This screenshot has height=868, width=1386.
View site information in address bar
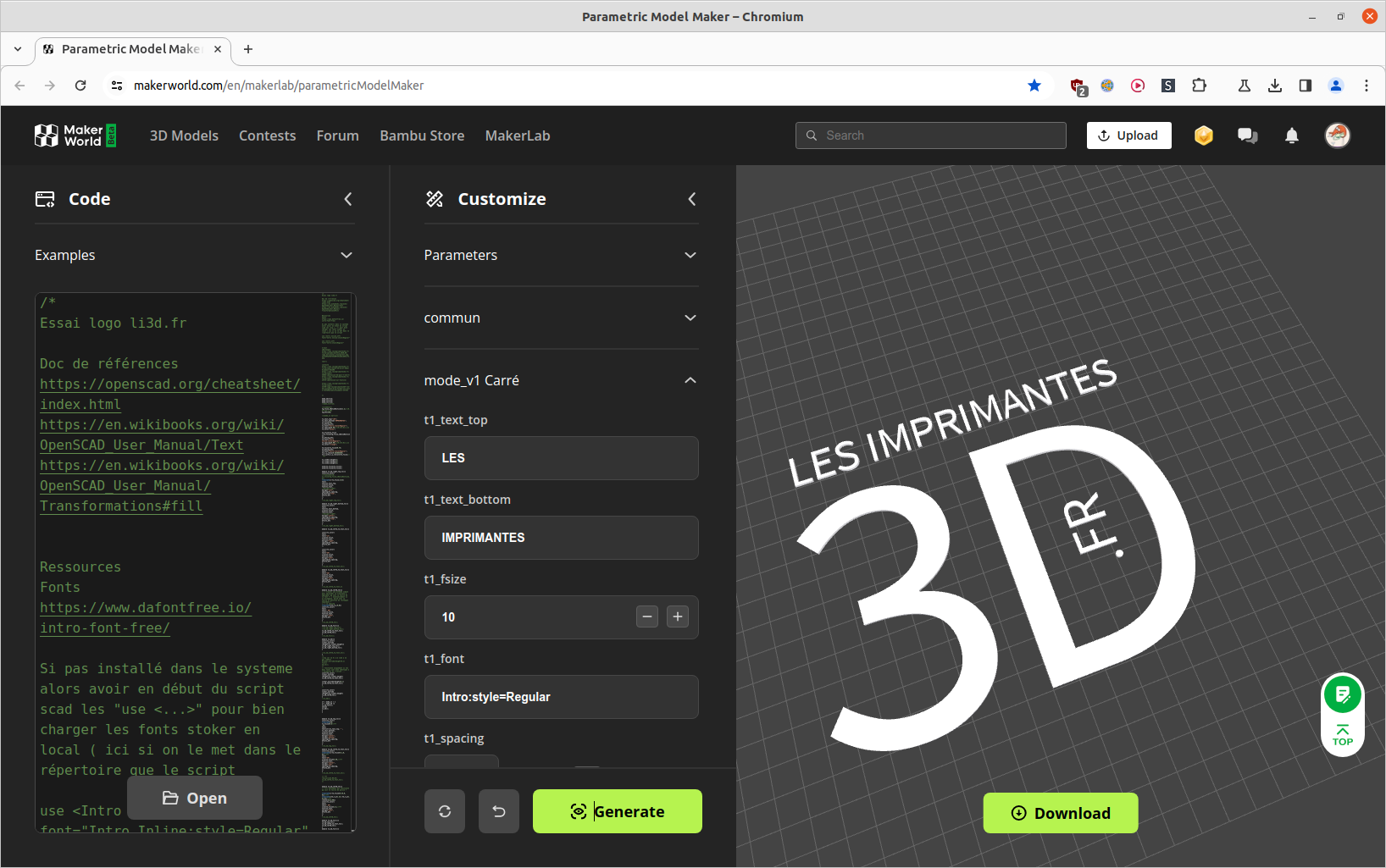coord(117,86)
